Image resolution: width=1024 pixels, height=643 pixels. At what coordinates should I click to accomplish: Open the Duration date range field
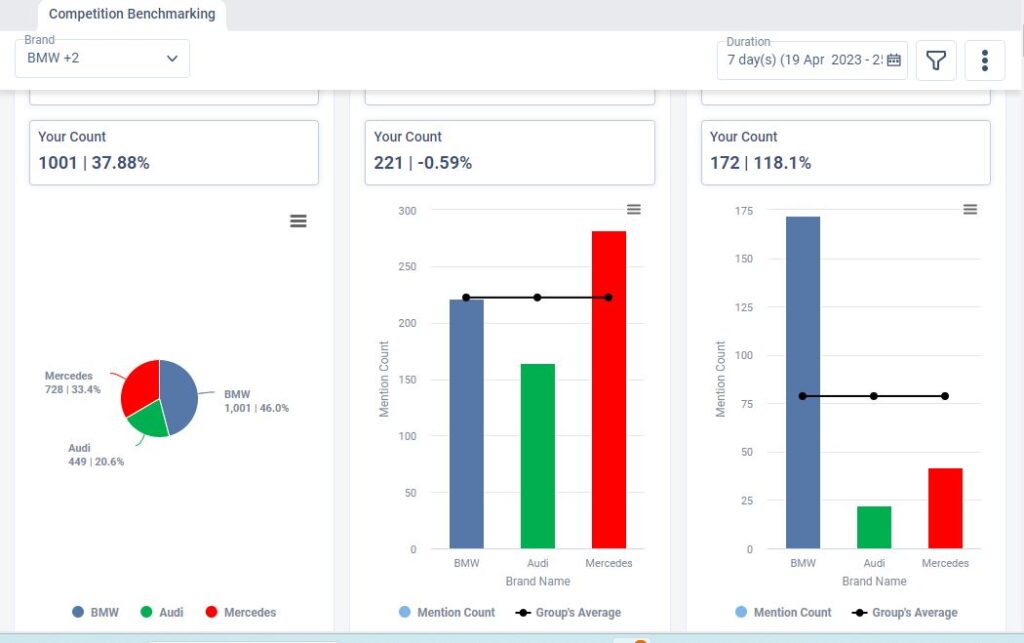tap(812, 60)
